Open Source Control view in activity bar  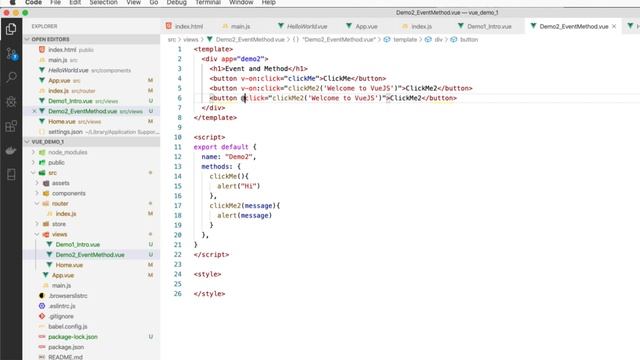11,53
